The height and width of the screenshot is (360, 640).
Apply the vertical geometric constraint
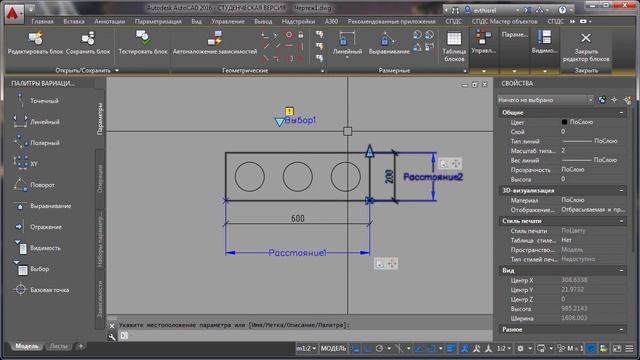(301, 47)
